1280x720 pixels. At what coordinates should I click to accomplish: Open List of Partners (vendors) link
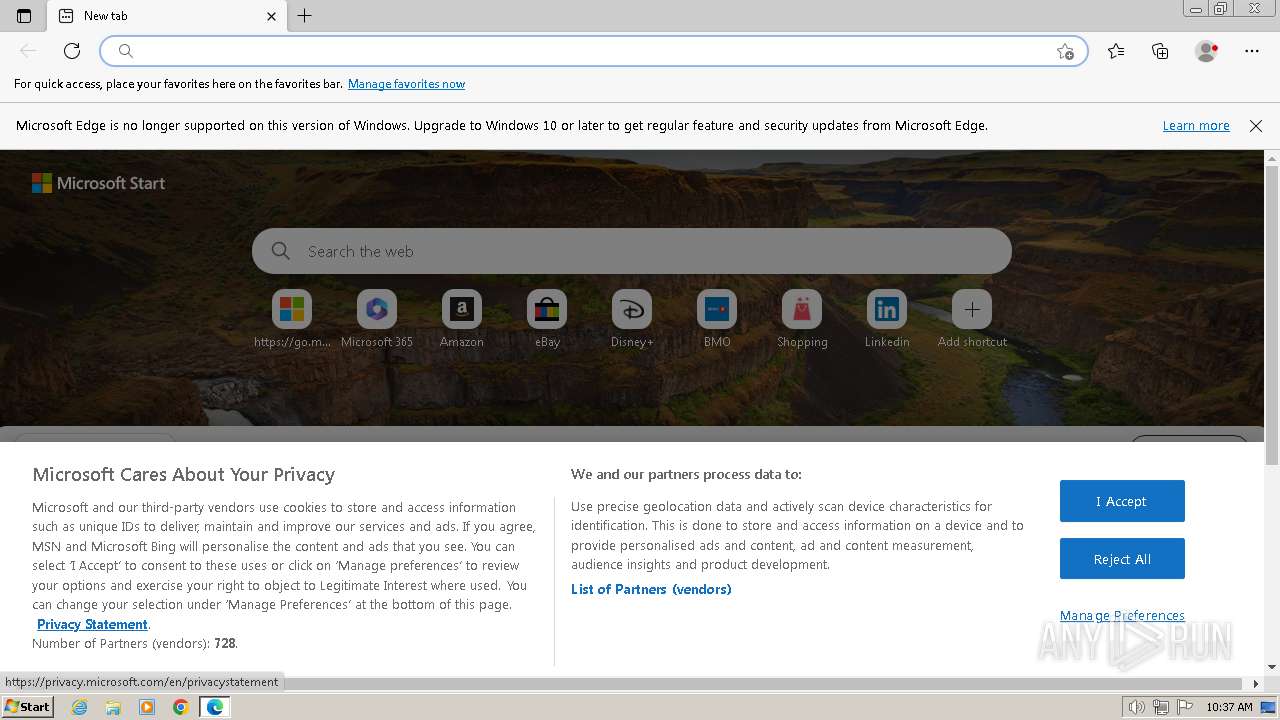651,589
